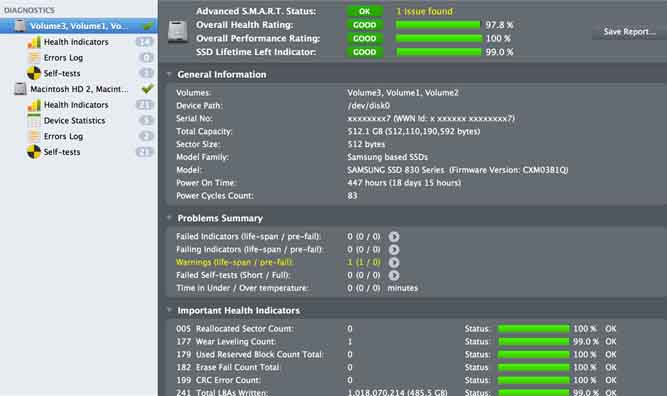The image size is (667, 396).
Task: Open Health Indicators under Volume3 drive
Action: pos(76,42)
